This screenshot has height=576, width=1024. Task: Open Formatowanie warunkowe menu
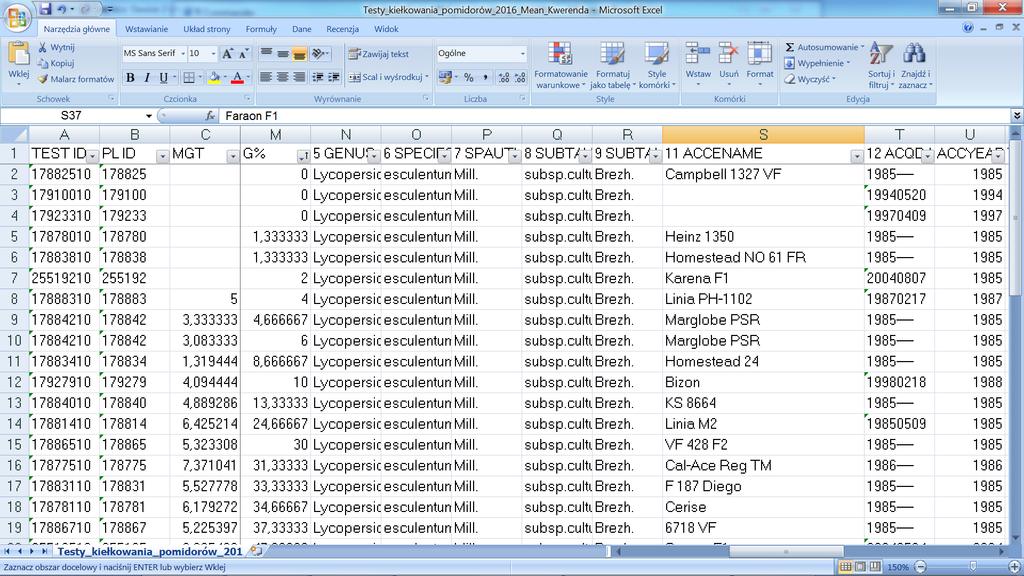tap(560, 65)
